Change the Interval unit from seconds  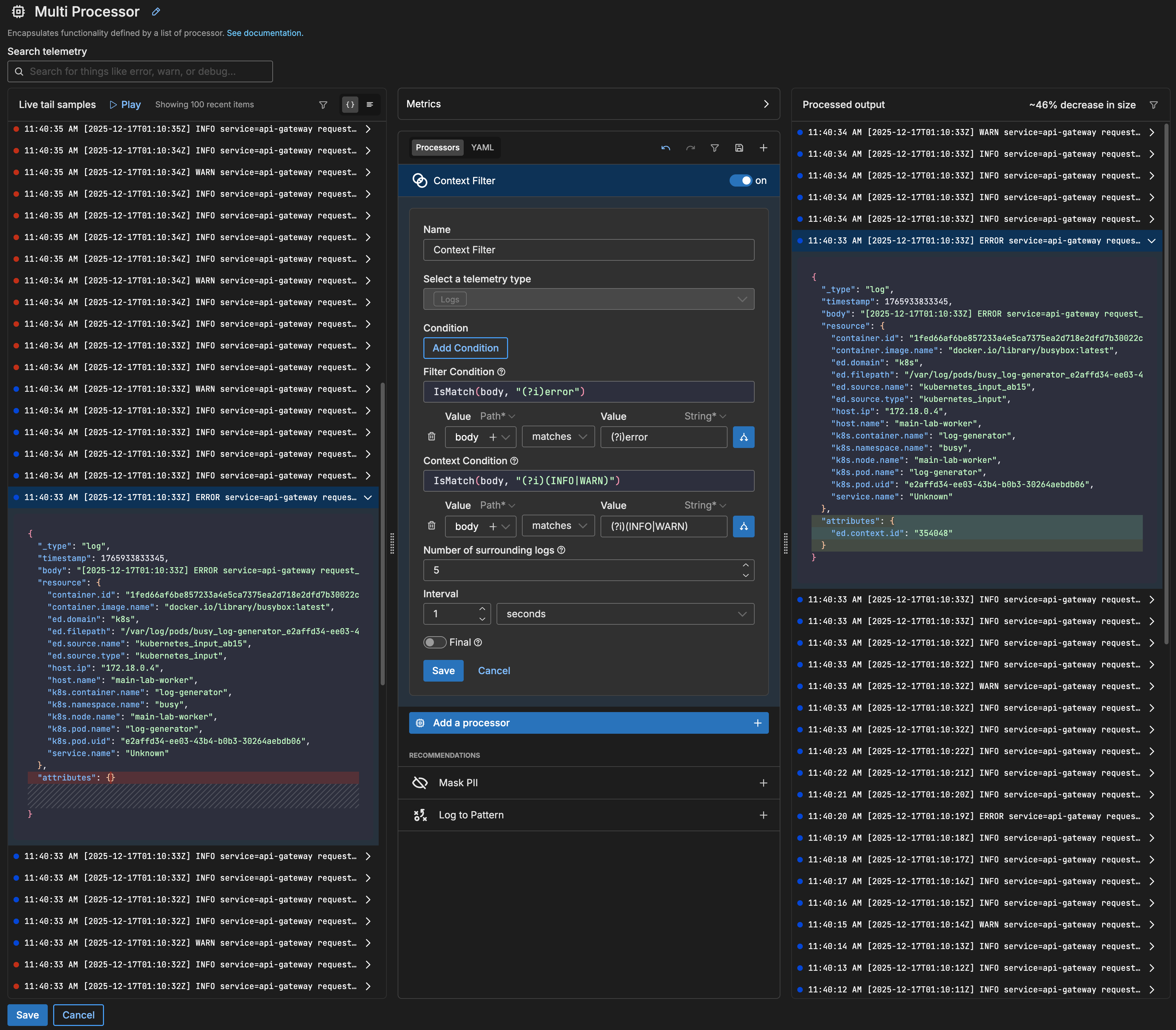[x=625, y=614]
